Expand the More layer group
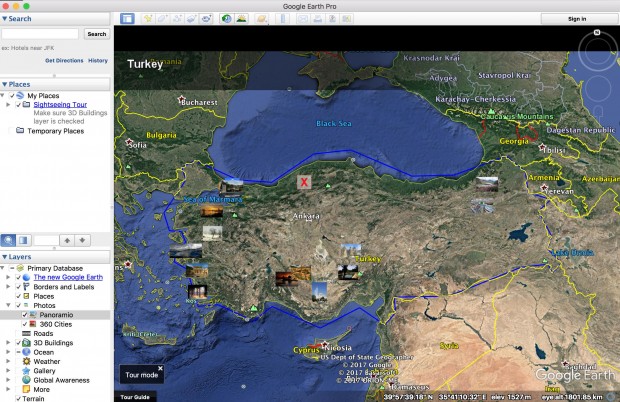620x402 pixels. [x=8, y=389]
